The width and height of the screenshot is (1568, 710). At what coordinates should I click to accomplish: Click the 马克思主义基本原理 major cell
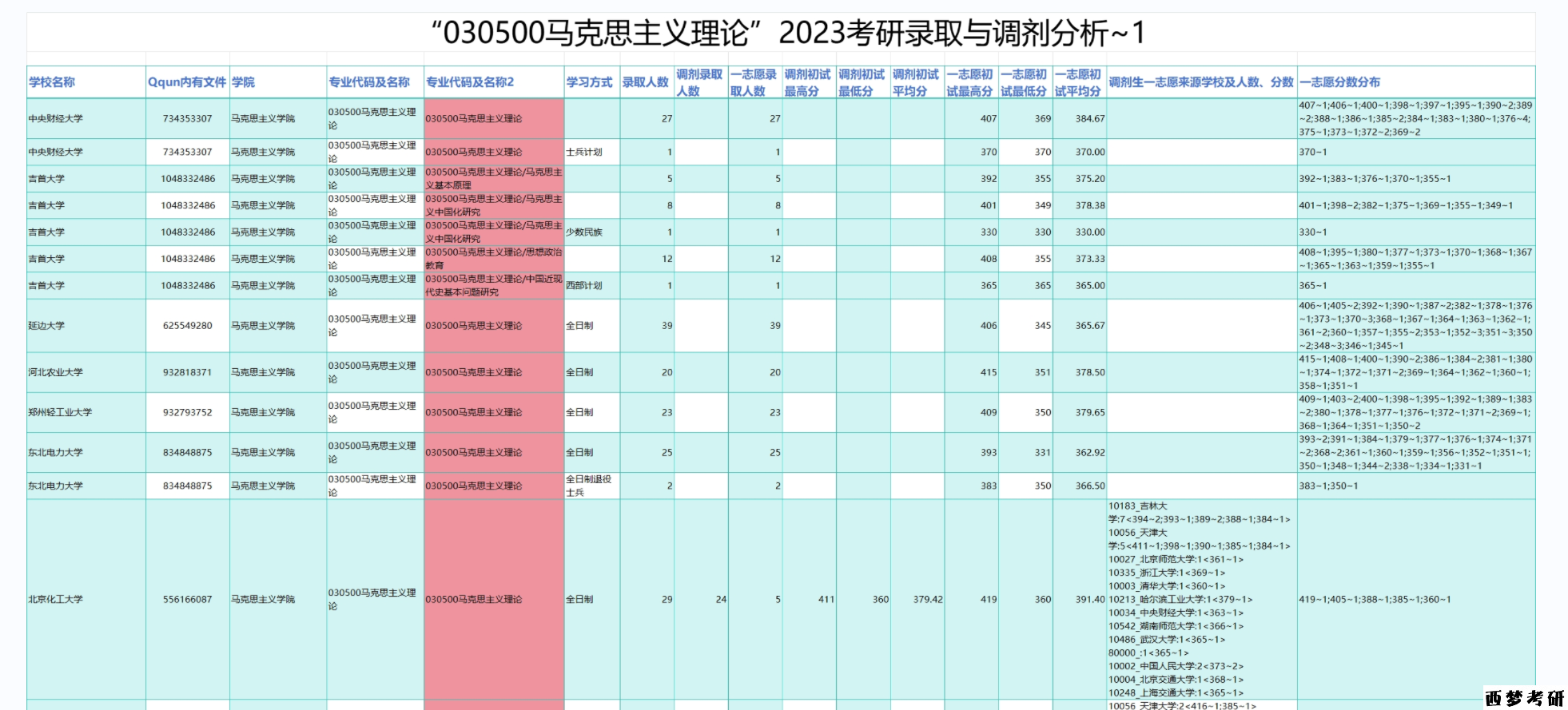[494, 179]
